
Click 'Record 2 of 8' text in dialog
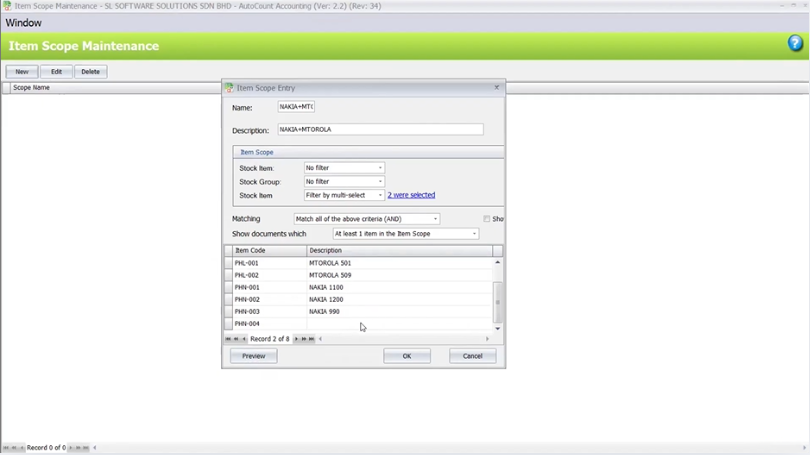(270, 339)
